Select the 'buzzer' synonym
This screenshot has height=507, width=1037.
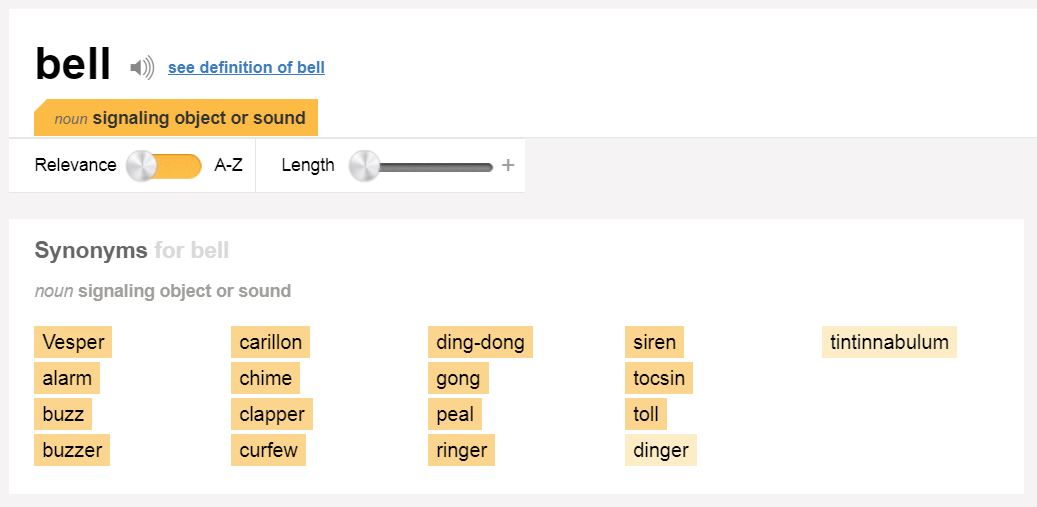(72, 450)
